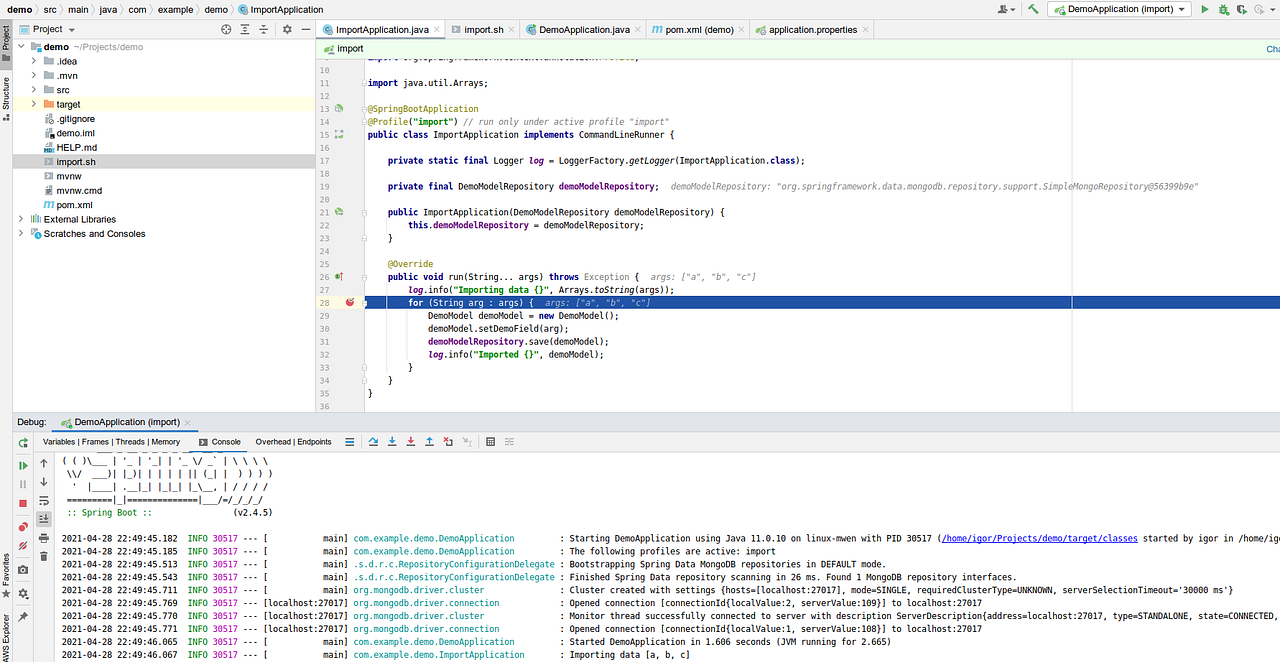Click the Step Over debug icon

coord(373,442)
